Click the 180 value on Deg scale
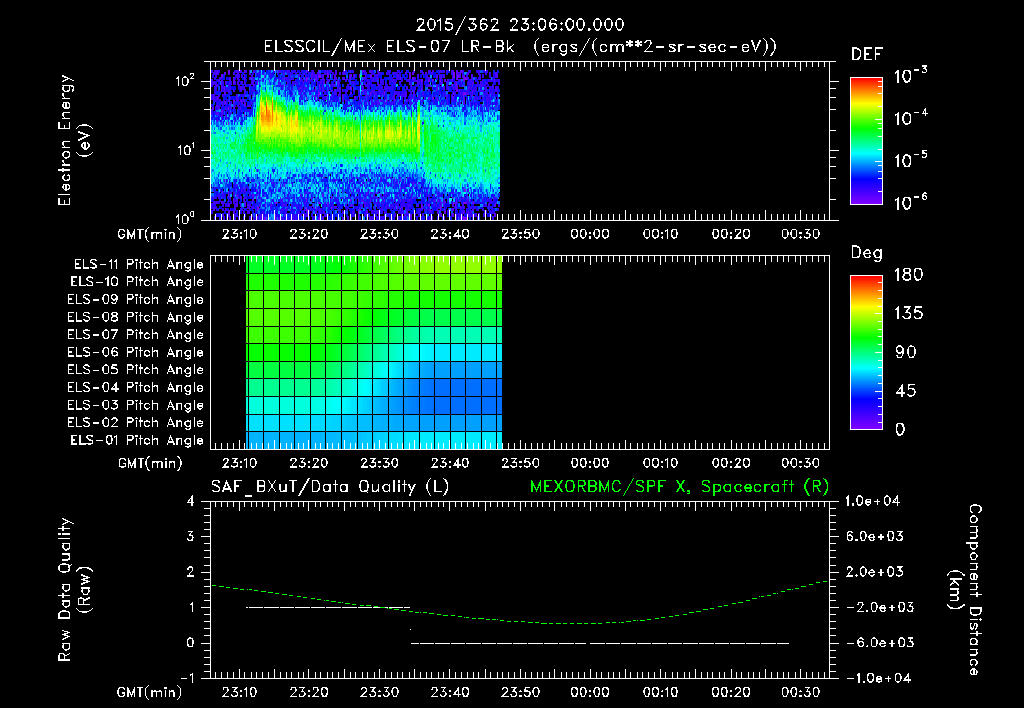The image size is (1024, 708). 908,275
